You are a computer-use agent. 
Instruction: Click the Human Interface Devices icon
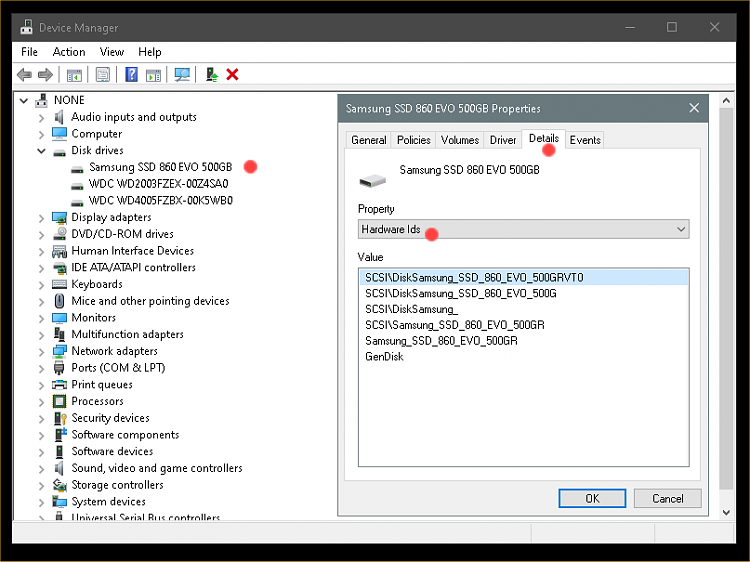(59, 251)
